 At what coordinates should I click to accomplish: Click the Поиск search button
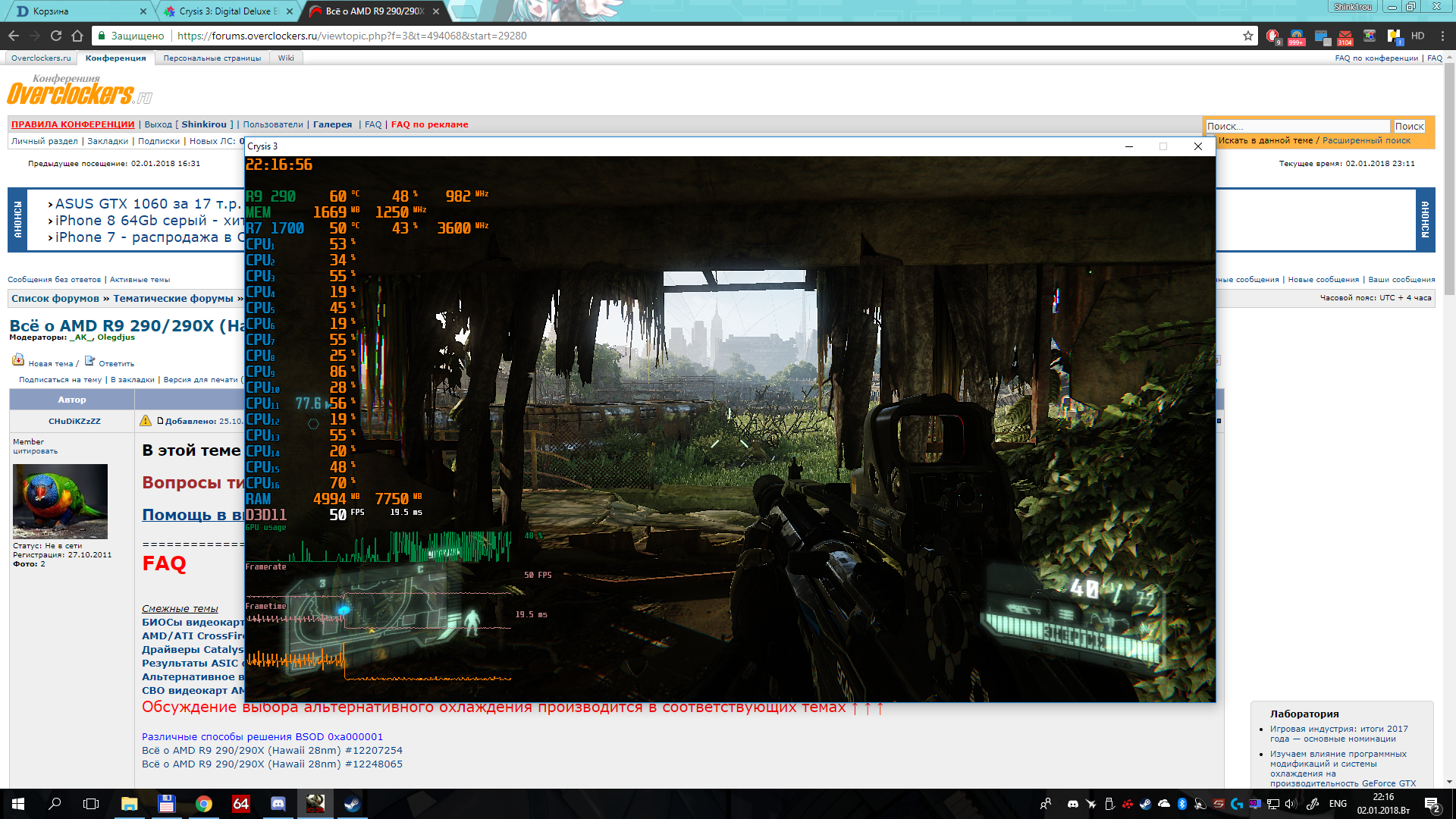tap(1409, 127)
